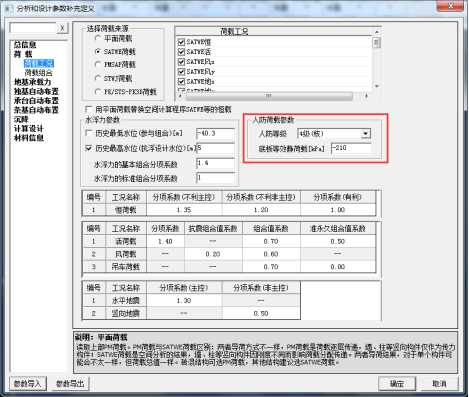Viewport: 469px width, 397px height.
Task: Select STWJ荷载 radio button
Action: pyautogui.click(x=98, y=78)
